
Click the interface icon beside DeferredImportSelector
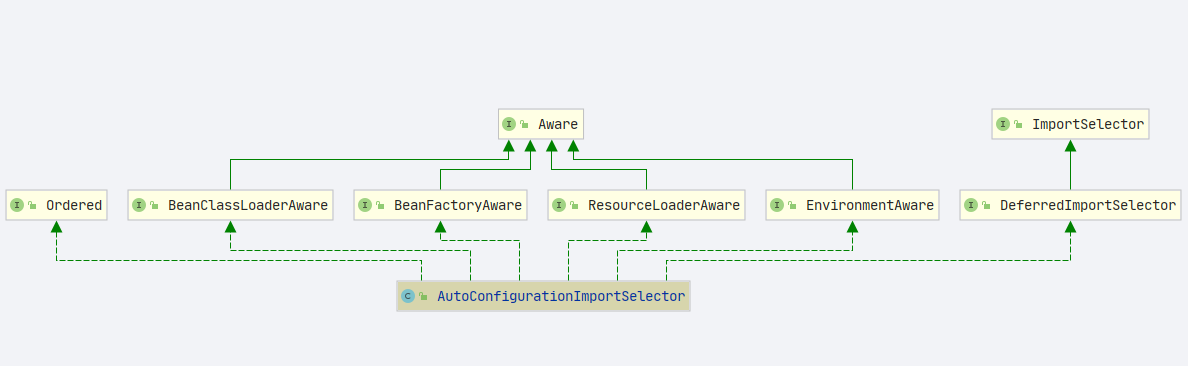971,205
